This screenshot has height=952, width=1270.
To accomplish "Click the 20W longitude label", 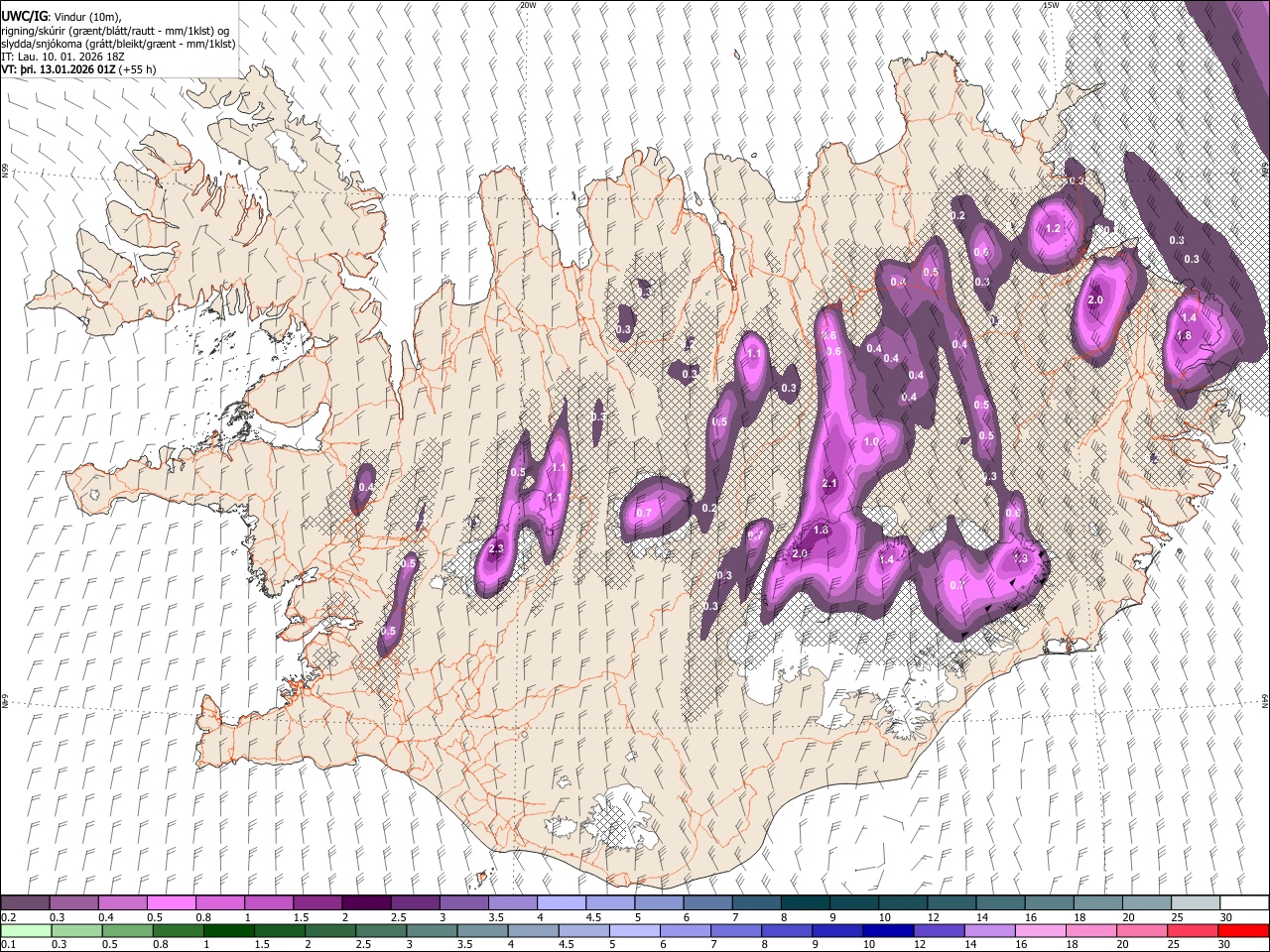I will pyautogui.click(x=528, y=5).
